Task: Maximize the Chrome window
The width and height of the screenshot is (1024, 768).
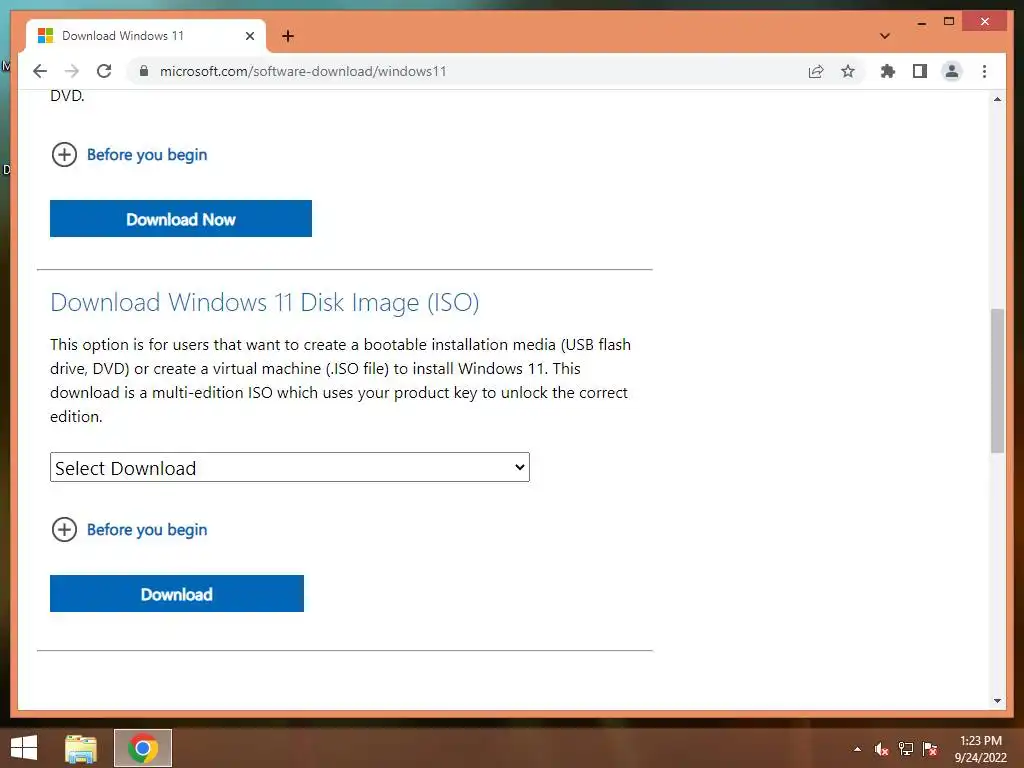Action: tap(949, 22)
